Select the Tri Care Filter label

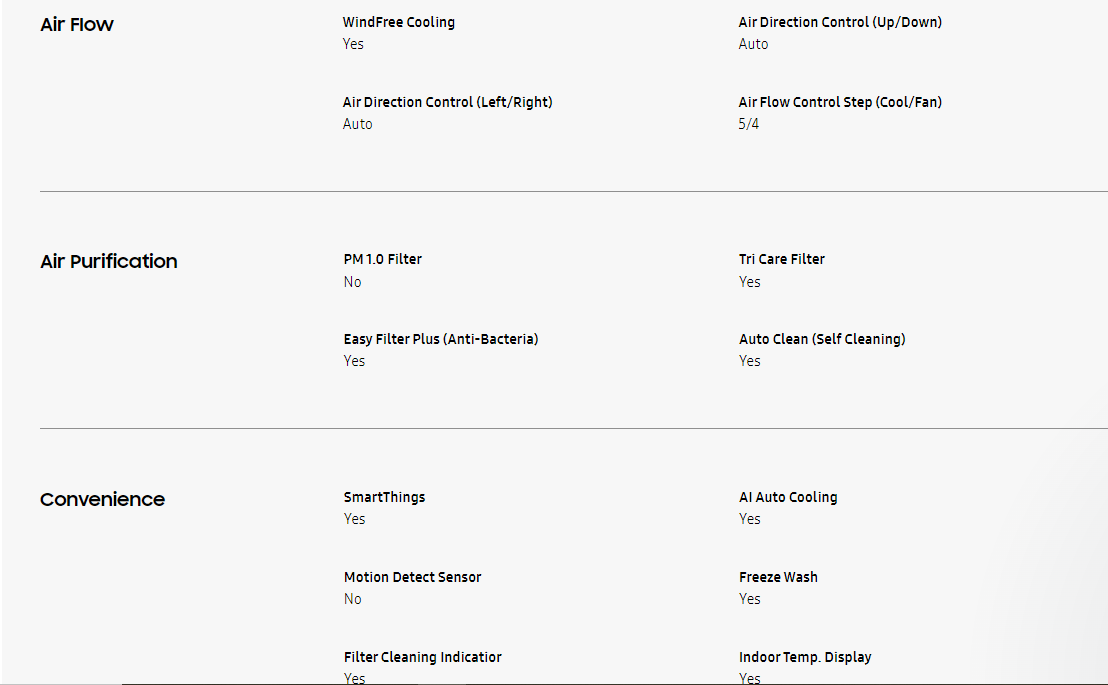(x=781, y=259)
